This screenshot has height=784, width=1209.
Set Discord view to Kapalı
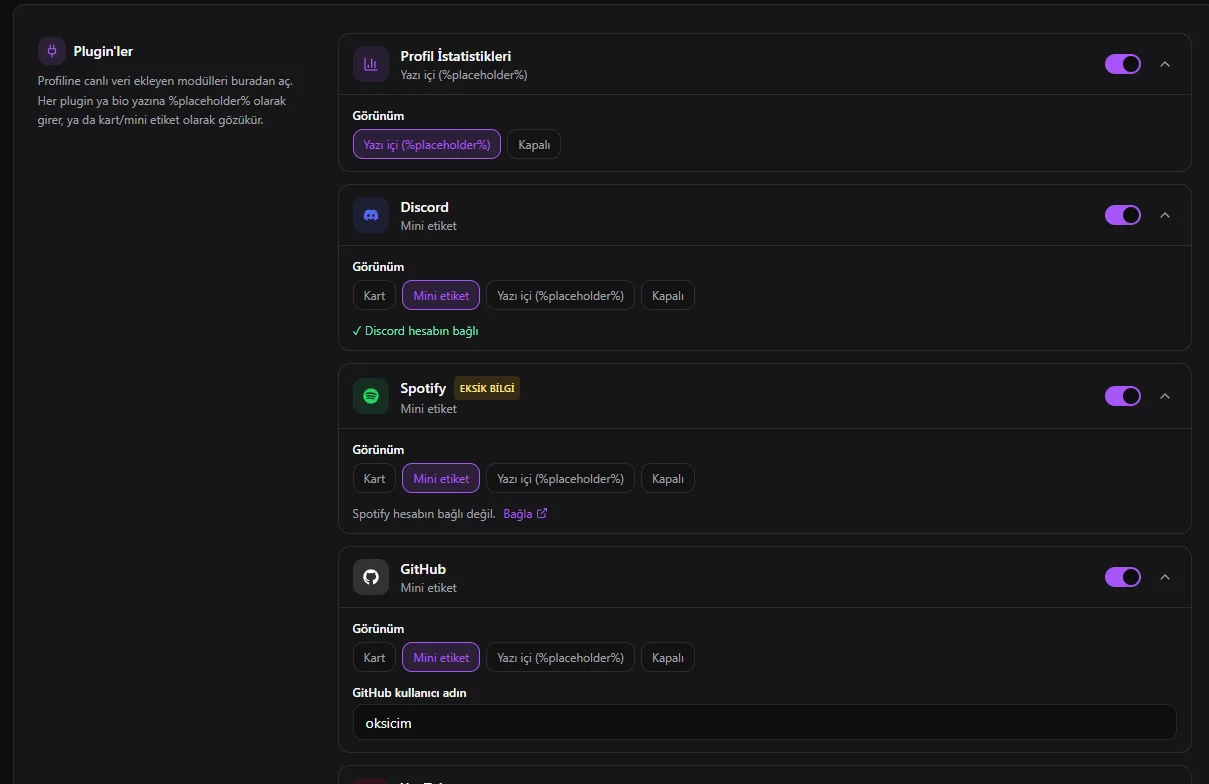(x=668, y=295)
